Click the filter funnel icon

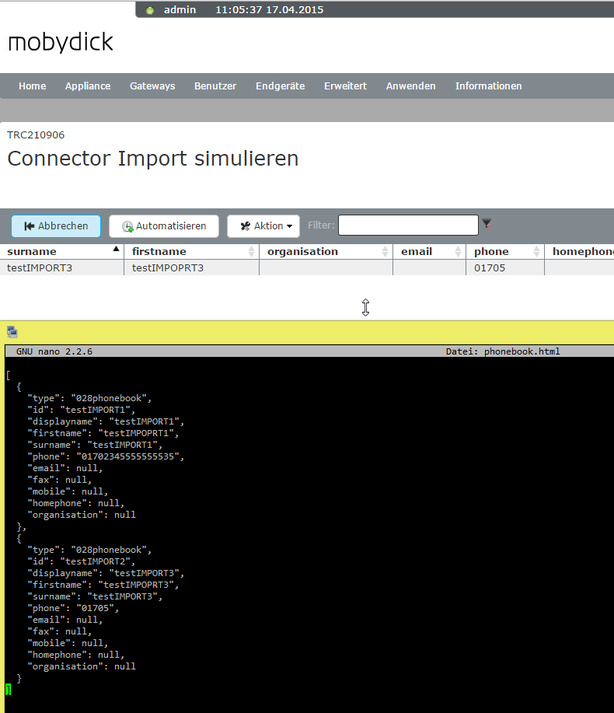coord(487,223)
